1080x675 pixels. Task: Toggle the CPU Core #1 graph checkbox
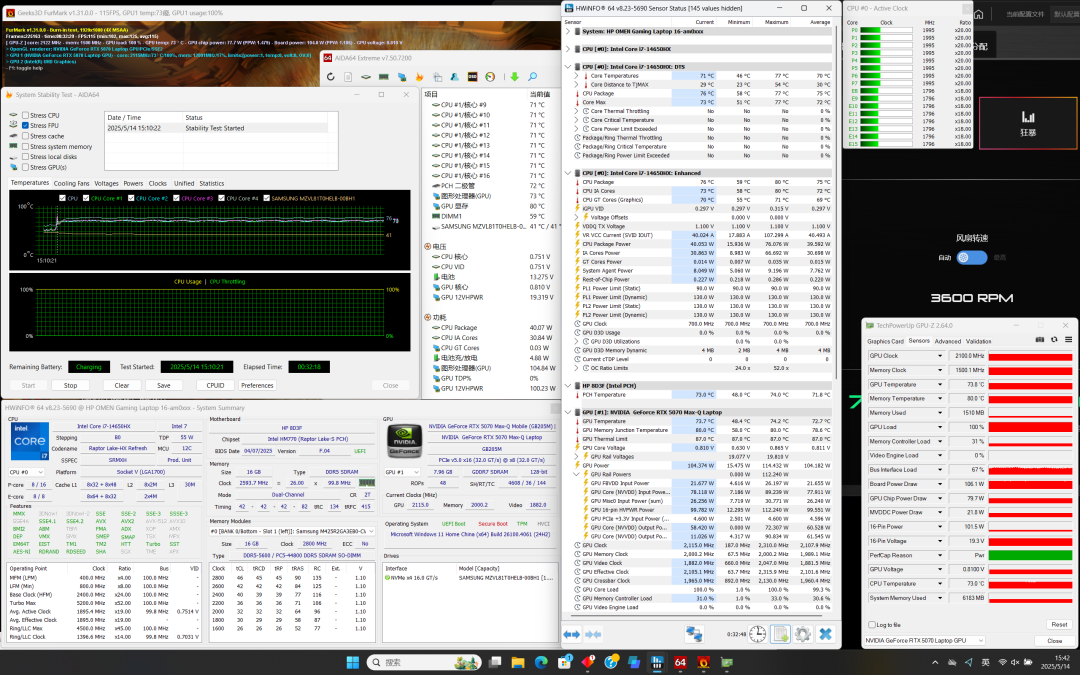pyautogui.click(x=86, y=198)
